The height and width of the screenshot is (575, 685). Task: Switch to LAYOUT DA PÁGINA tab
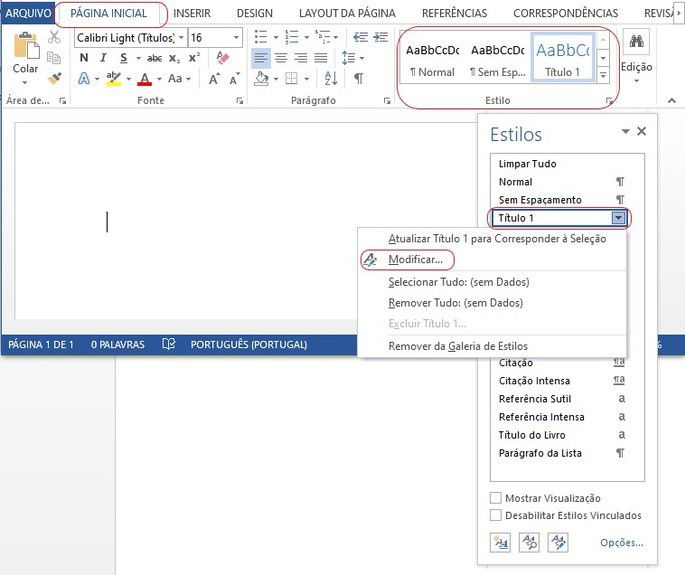[x=347, y=13]
